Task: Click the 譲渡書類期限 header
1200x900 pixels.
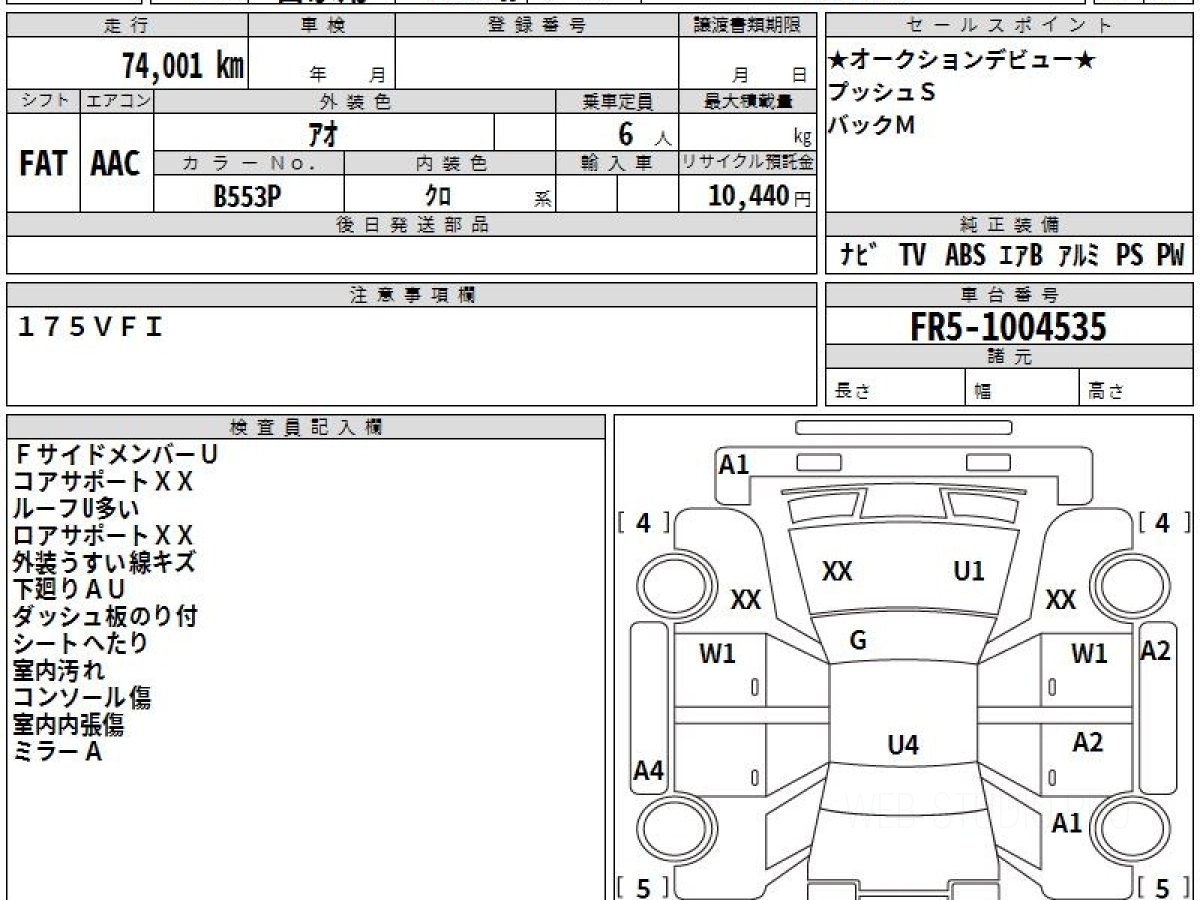Action: coord(747,26)
